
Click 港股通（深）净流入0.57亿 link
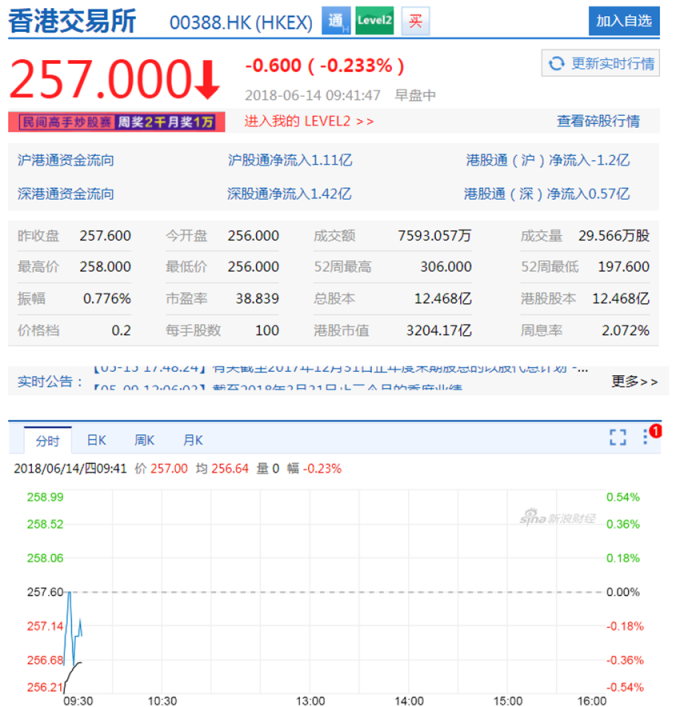547,194
